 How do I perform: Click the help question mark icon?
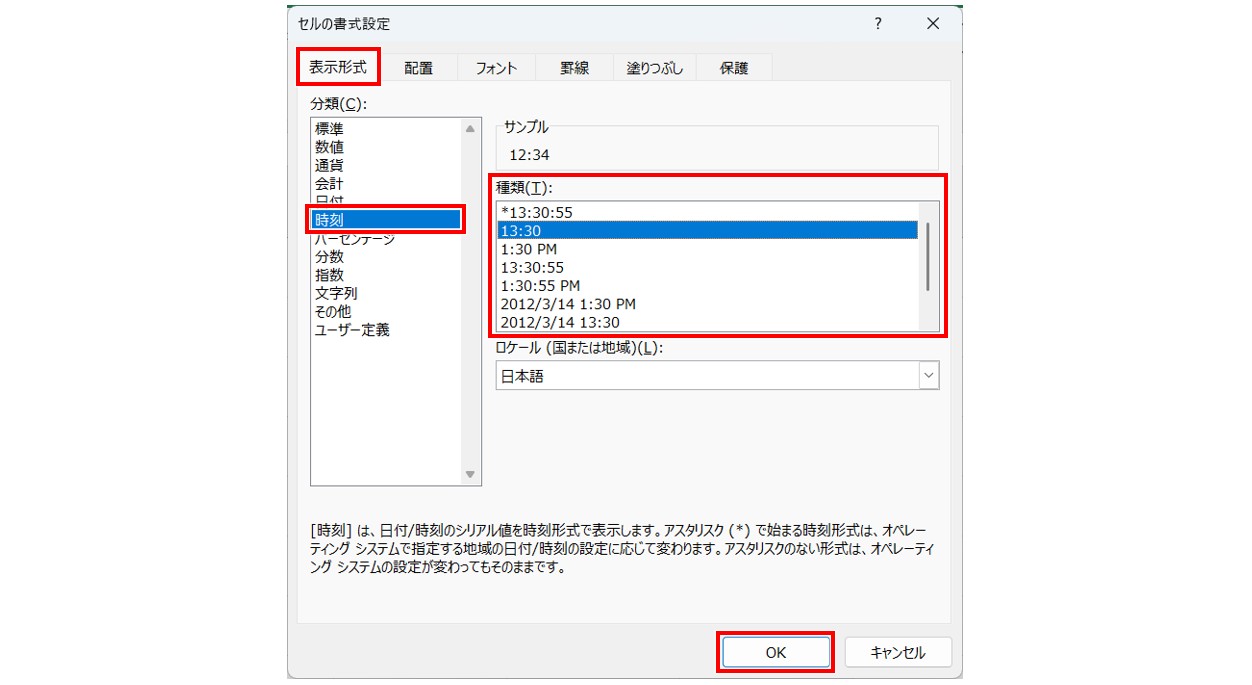tap(878, 24)
